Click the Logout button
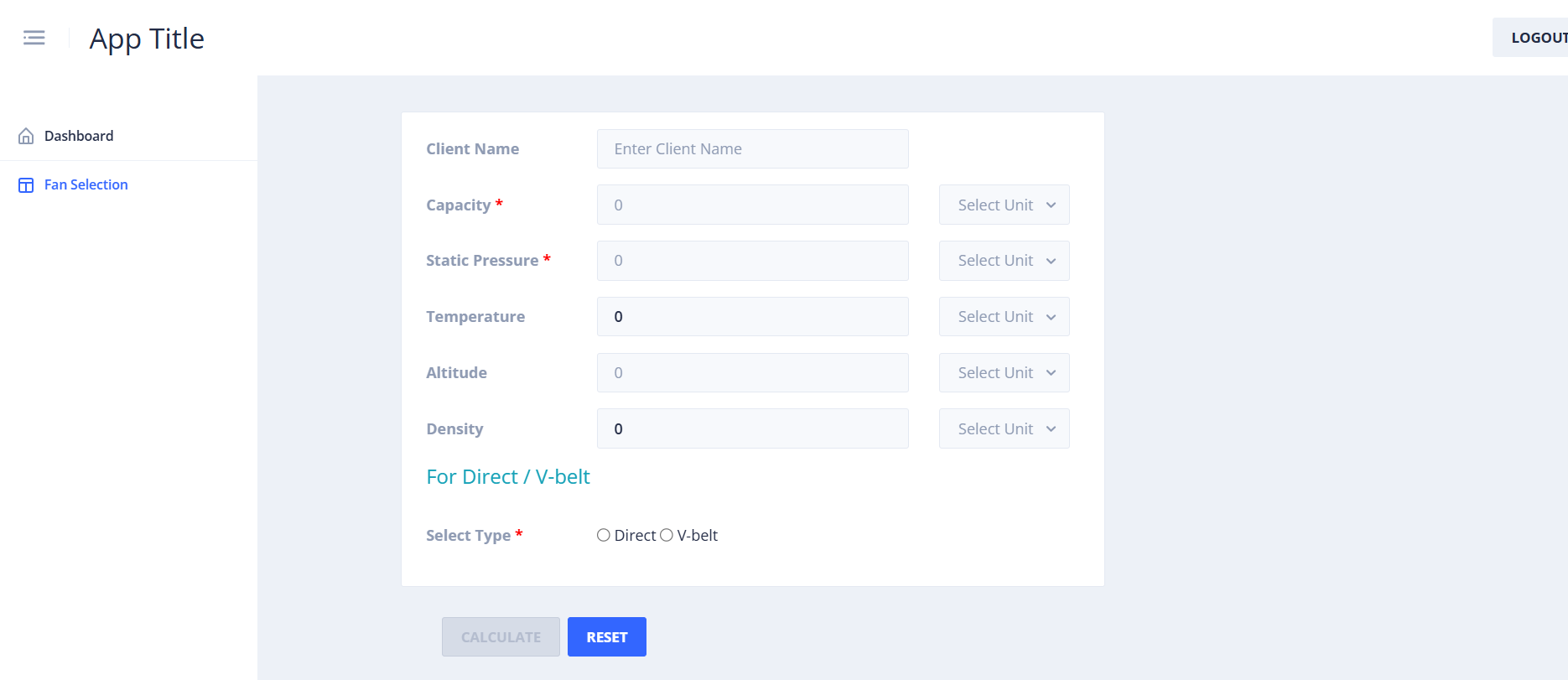This screenshot has height=680, width=1568. (x=1534, y=38)
